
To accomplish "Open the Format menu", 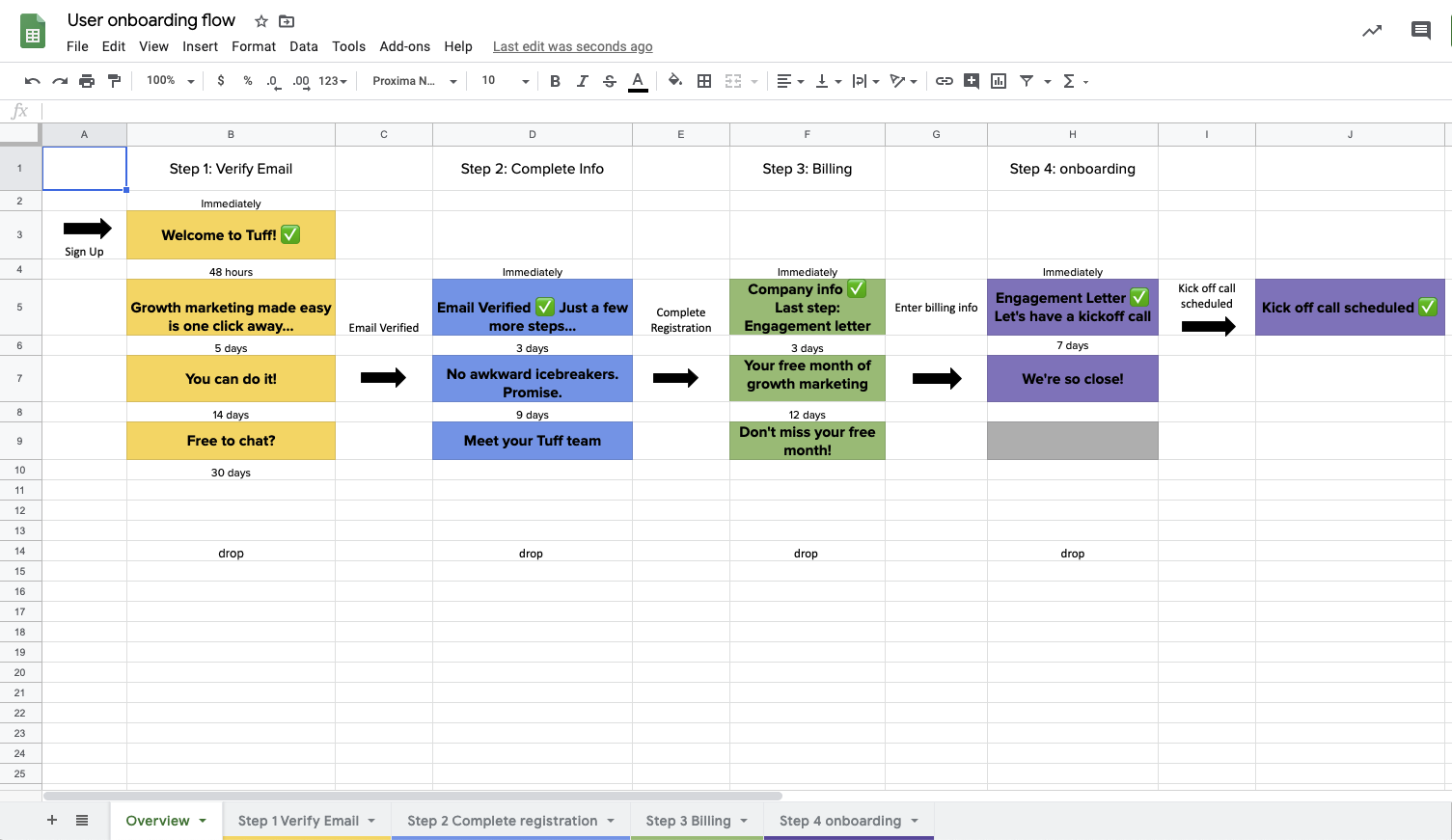I will coord(253,46).
